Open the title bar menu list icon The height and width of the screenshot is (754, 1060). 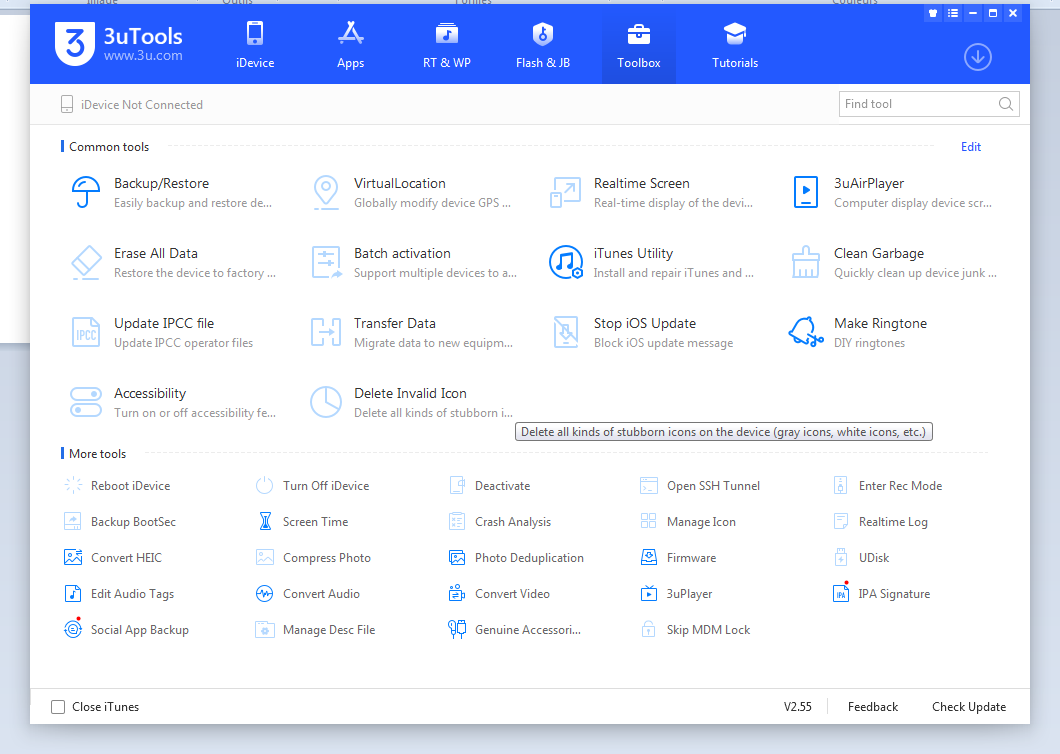click(x=953, y=13)
